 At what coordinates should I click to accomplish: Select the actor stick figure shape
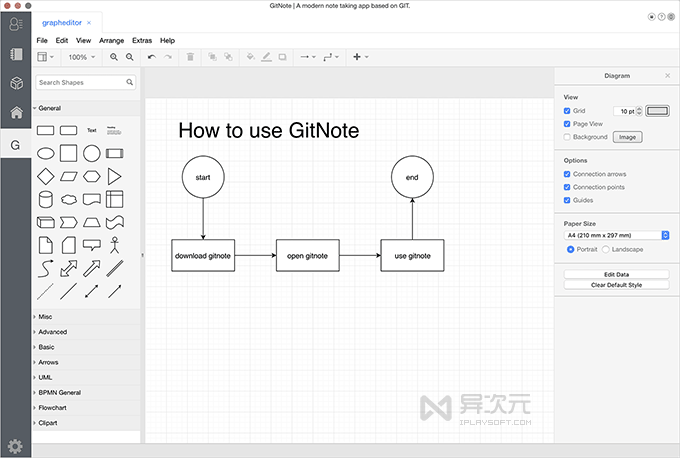pos(114,245)
